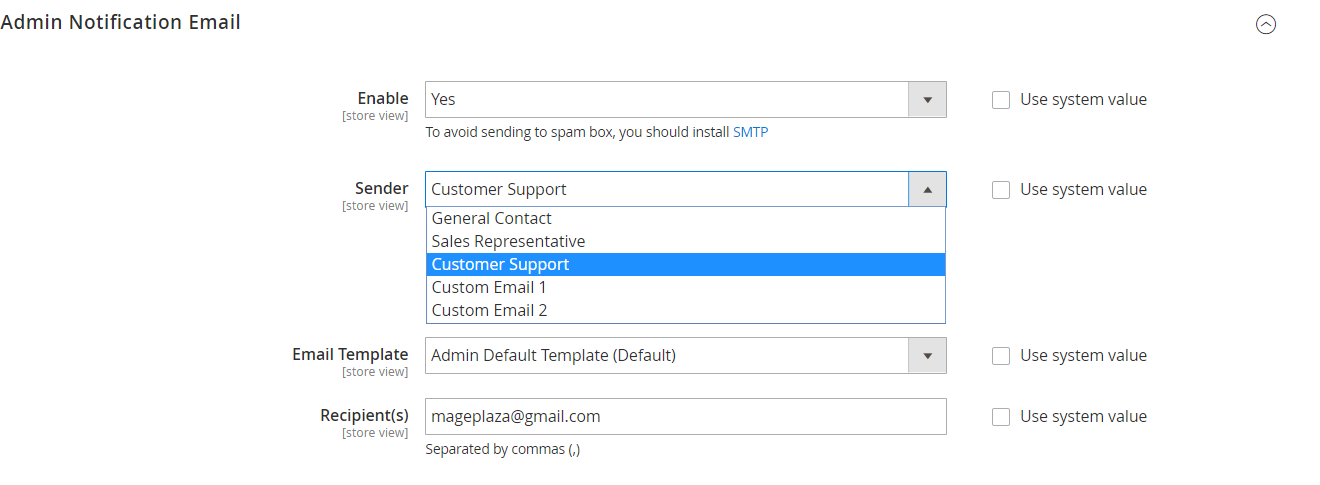Image resolution: width=1320 pixels, height=485 pixels.
Task: Check Use system value for Recipient(s)
Action: (1001, 417)
